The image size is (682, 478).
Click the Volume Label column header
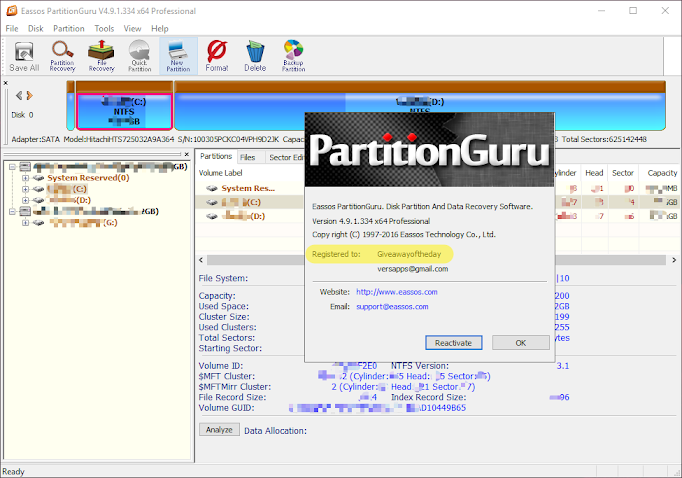pyautogui.click(x=221, y=173)
